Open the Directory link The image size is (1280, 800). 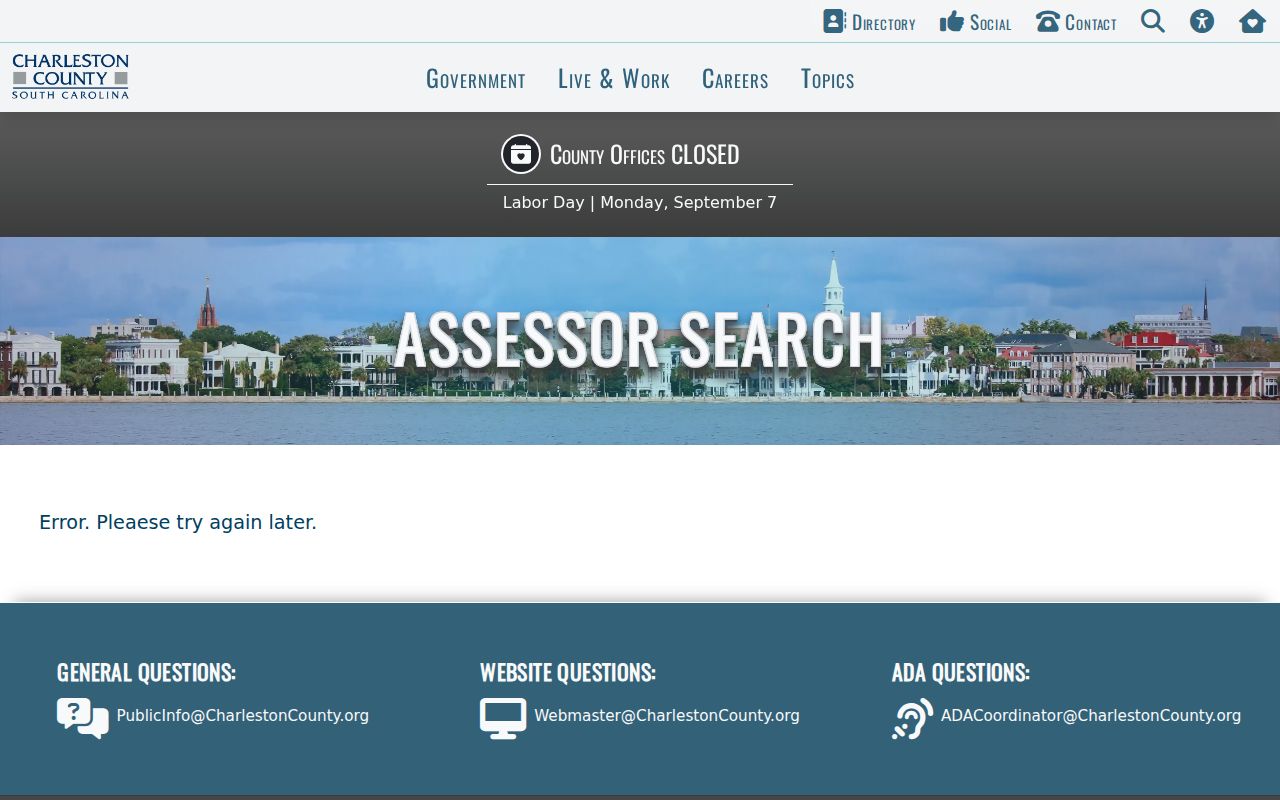pos(884,22)
